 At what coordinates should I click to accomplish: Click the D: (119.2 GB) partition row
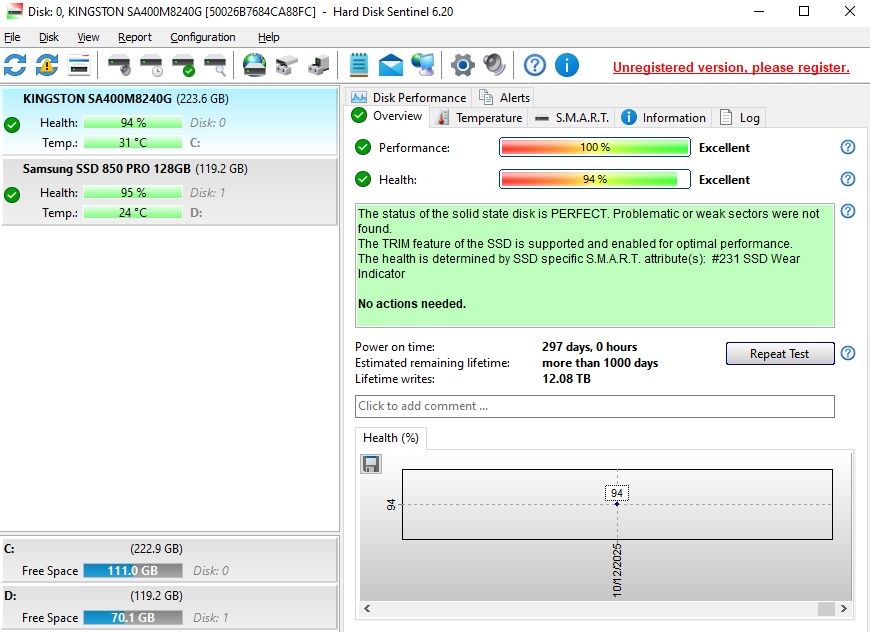pyautogui.click(x=169, y=607)
